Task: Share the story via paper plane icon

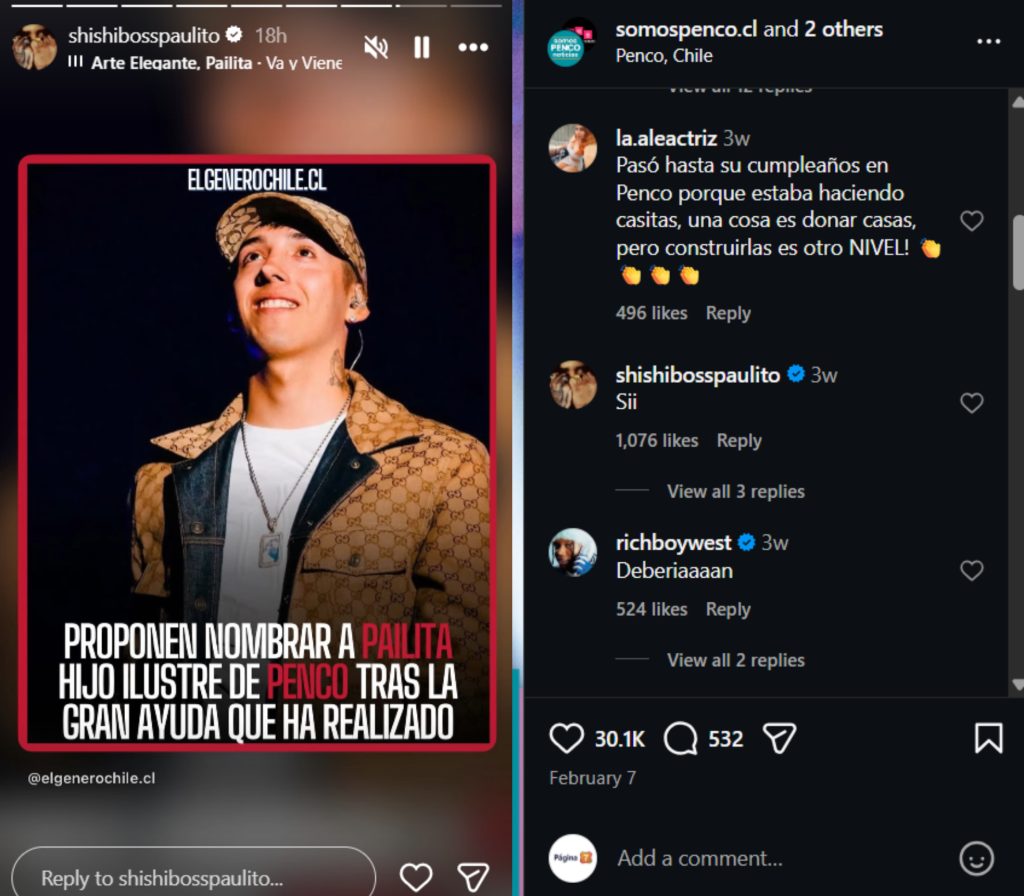Action: (473, 877)
